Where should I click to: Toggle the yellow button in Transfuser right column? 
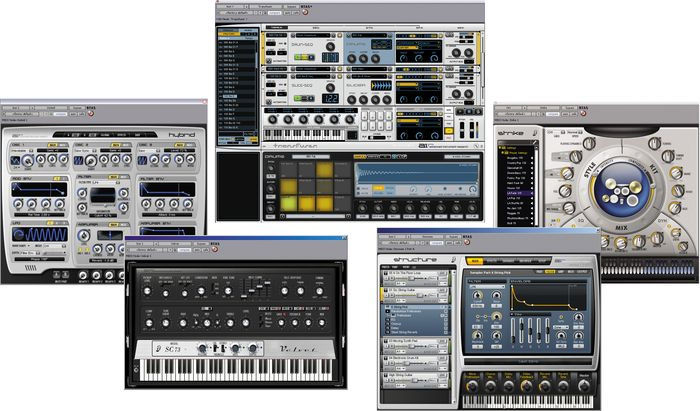pyautogui.click(x=449, y=131)
